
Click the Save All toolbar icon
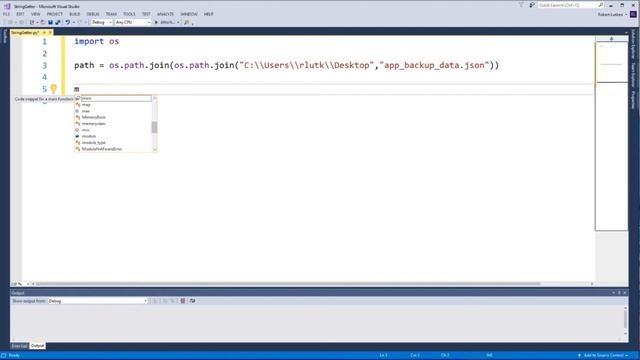(58, 22)
